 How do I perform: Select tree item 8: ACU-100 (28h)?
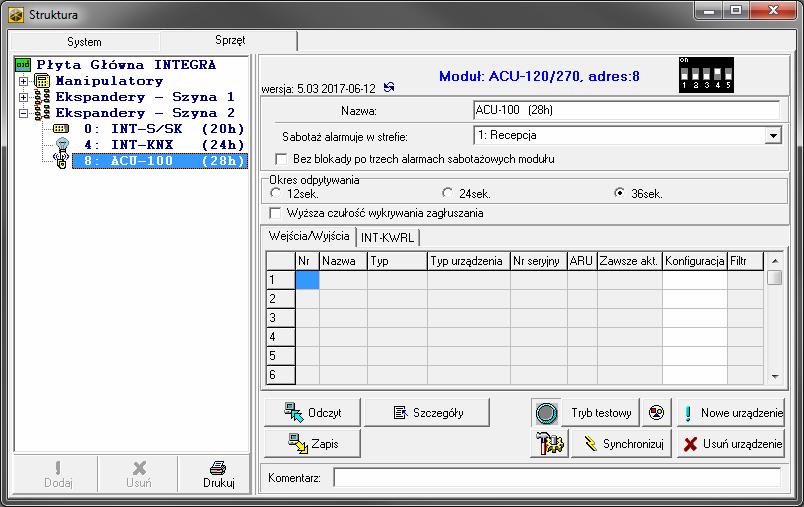pyautogui.click(x=160, y=161)
